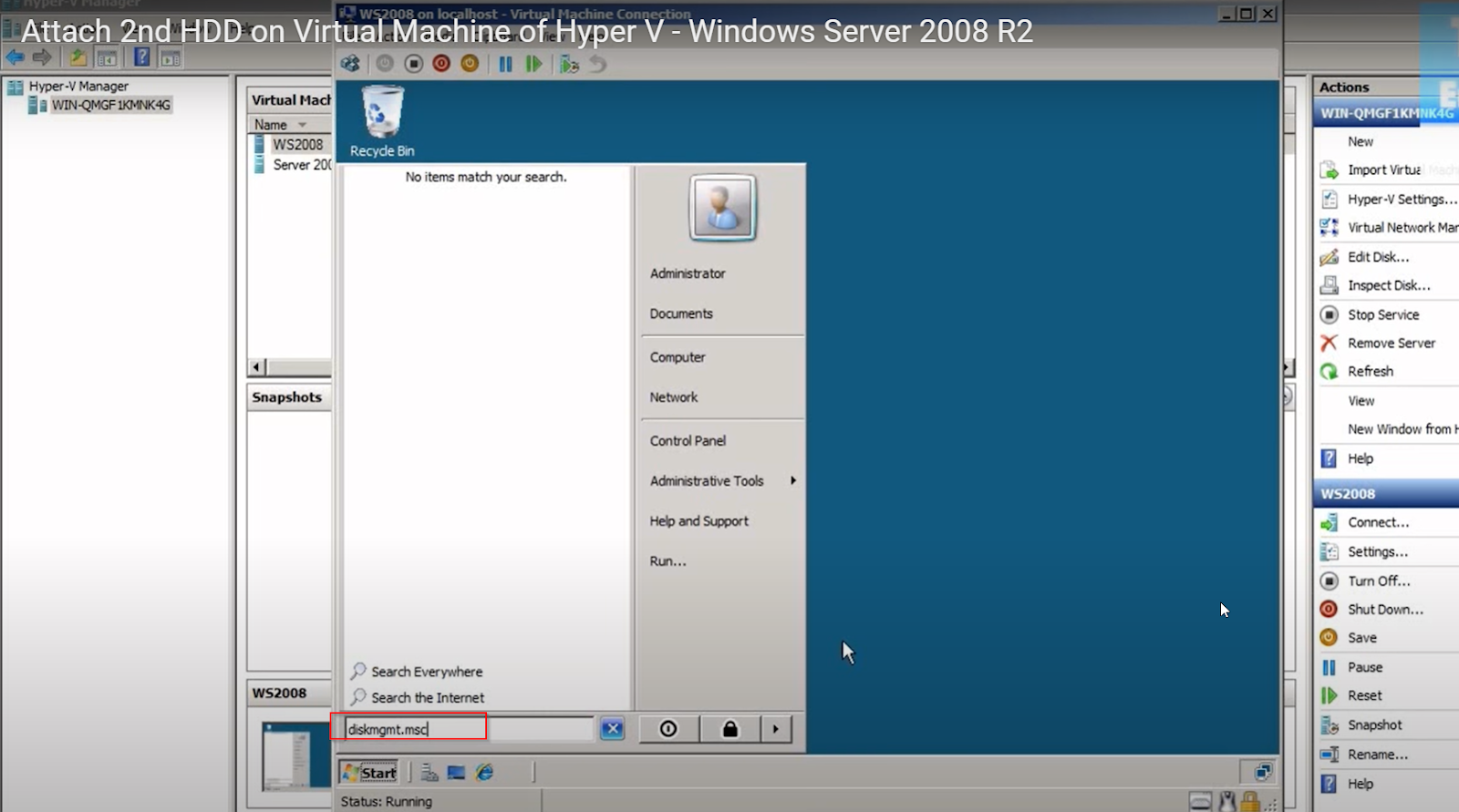The height and width of the screenshot is (812, 1459).
Task: Open Help and Support in Start menu
Action: (698, 521)
